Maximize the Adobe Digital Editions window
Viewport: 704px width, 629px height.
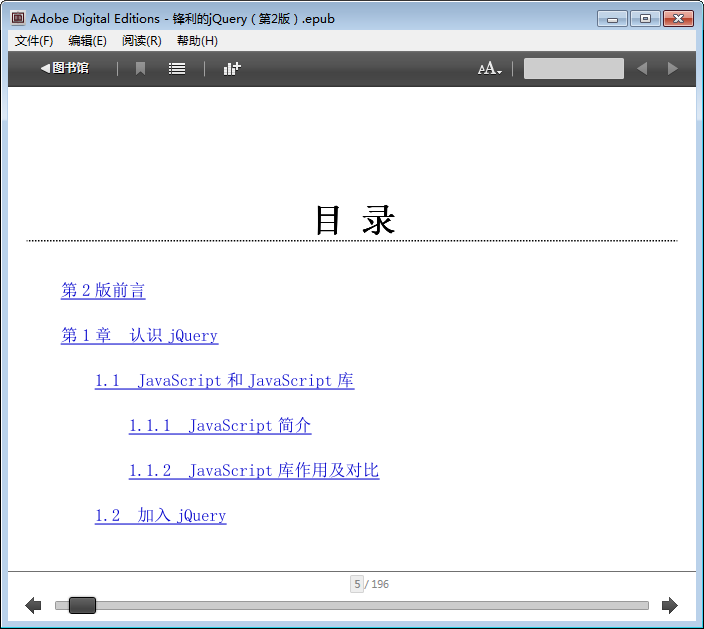pos(645,19)
